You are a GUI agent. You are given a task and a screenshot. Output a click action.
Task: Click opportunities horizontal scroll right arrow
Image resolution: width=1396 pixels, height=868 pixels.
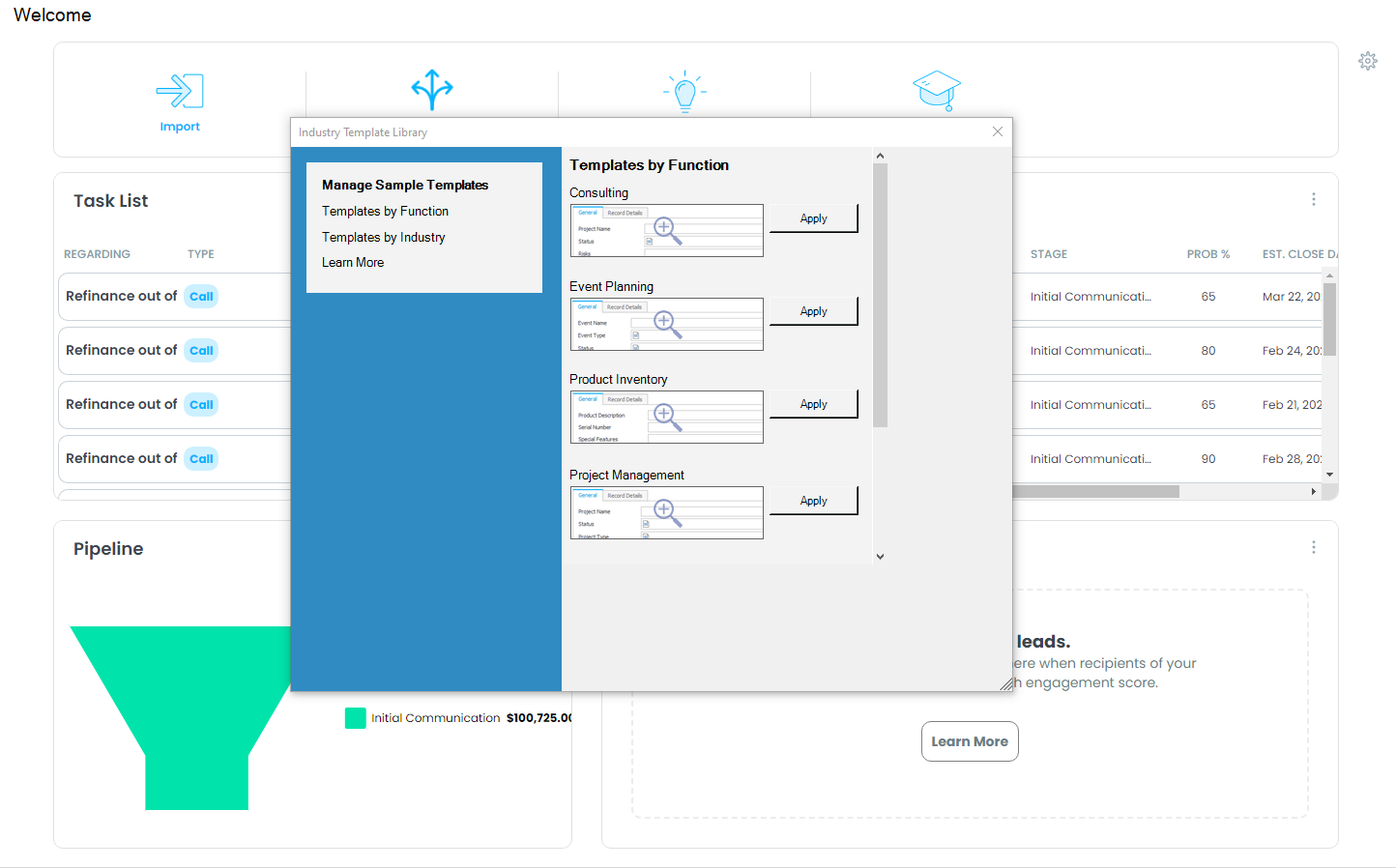point(1313,492)
